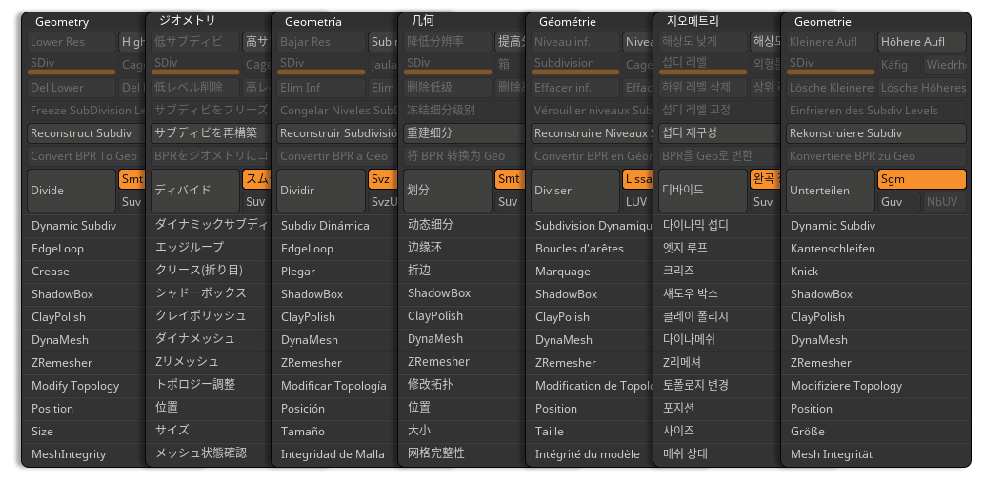Image resolution: width=996 pixels, height=485 pixels.
Task: Click the 划分 divide button
Action: click(x=448, y=190)
